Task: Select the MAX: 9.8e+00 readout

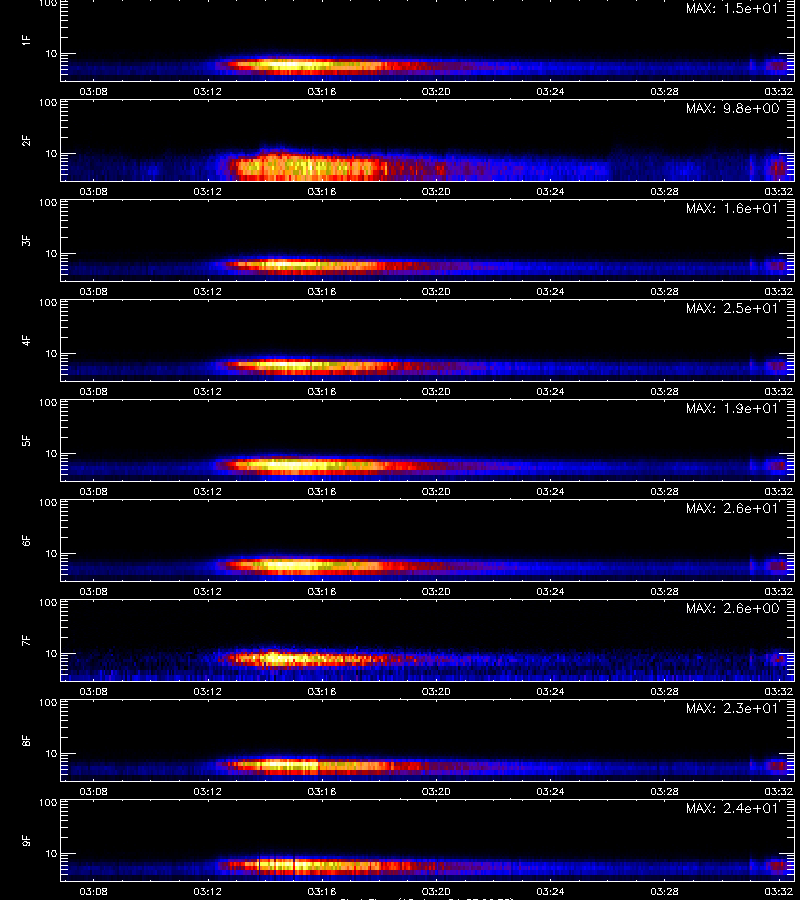Action: (x=732, y=108)
